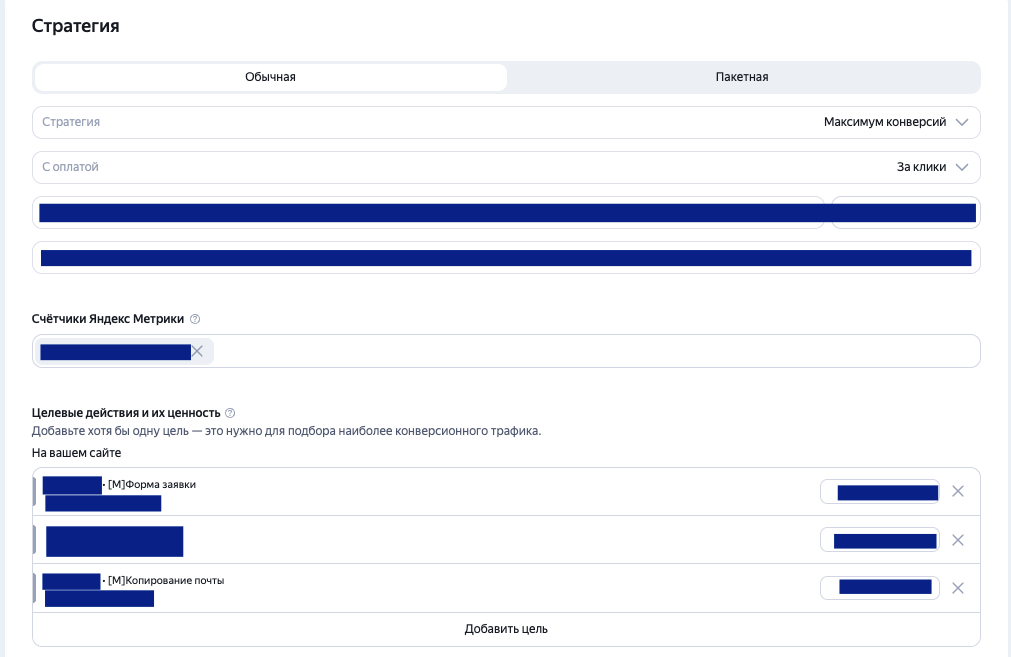Click the На вашем сайте label
This screenshot has width=1011, height=657.
click(76, 453)
